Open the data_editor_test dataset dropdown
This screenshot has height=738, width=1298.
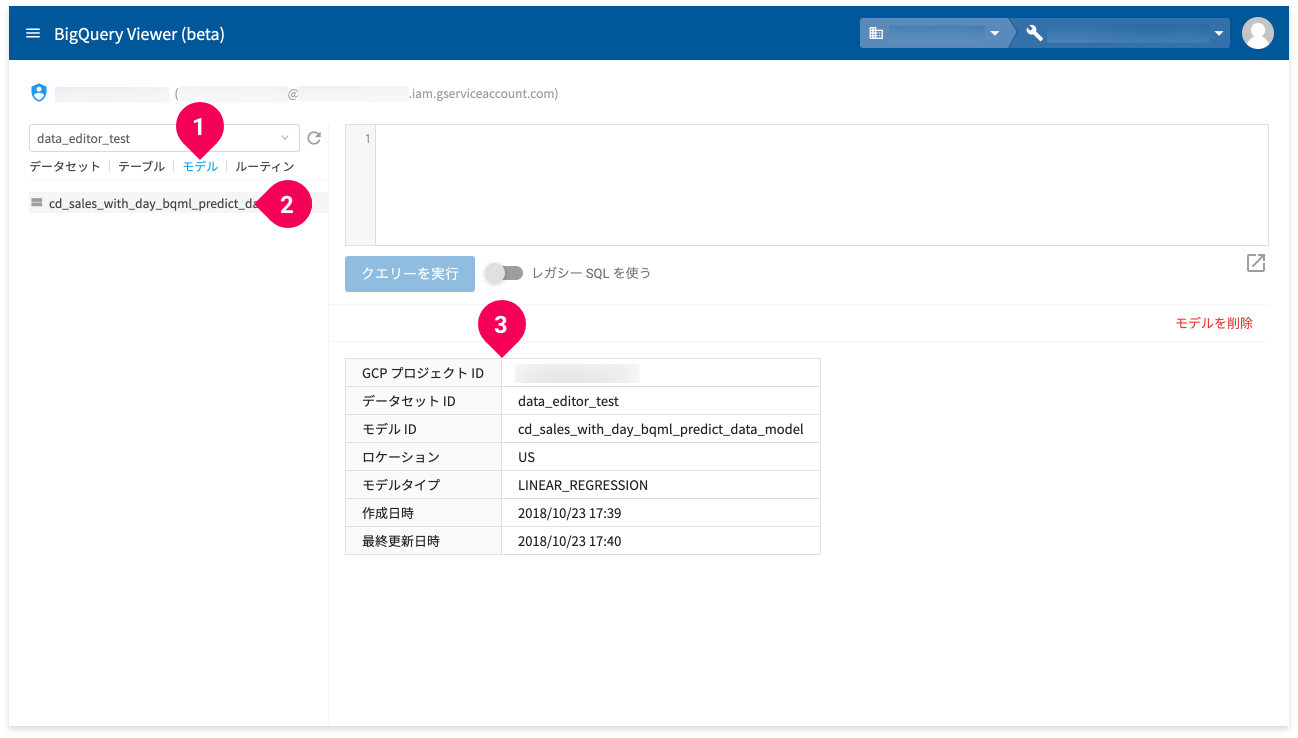click(x=164, y=138)
